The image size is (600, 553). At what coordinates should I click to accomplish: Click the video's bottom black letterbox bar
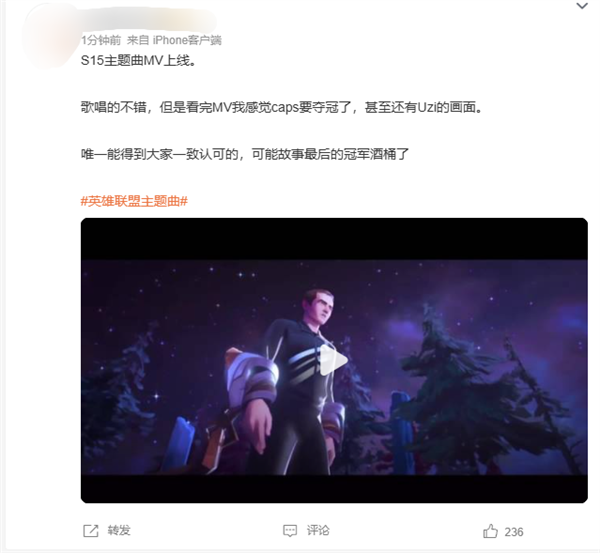[x=334, y=489]
